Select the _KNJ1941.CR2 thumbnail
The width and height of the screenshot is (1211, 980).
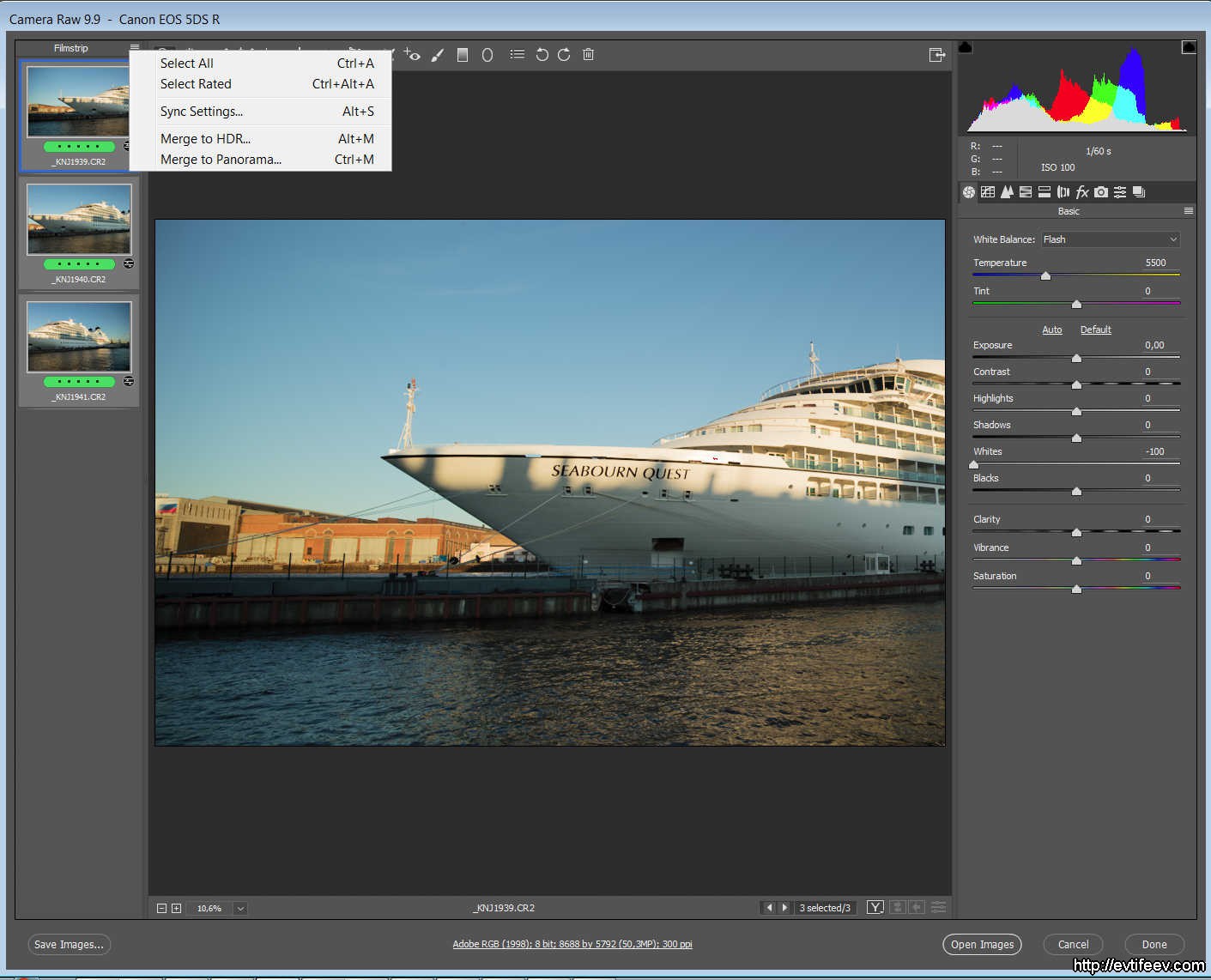pyautogui.click(x=79, y=336)
